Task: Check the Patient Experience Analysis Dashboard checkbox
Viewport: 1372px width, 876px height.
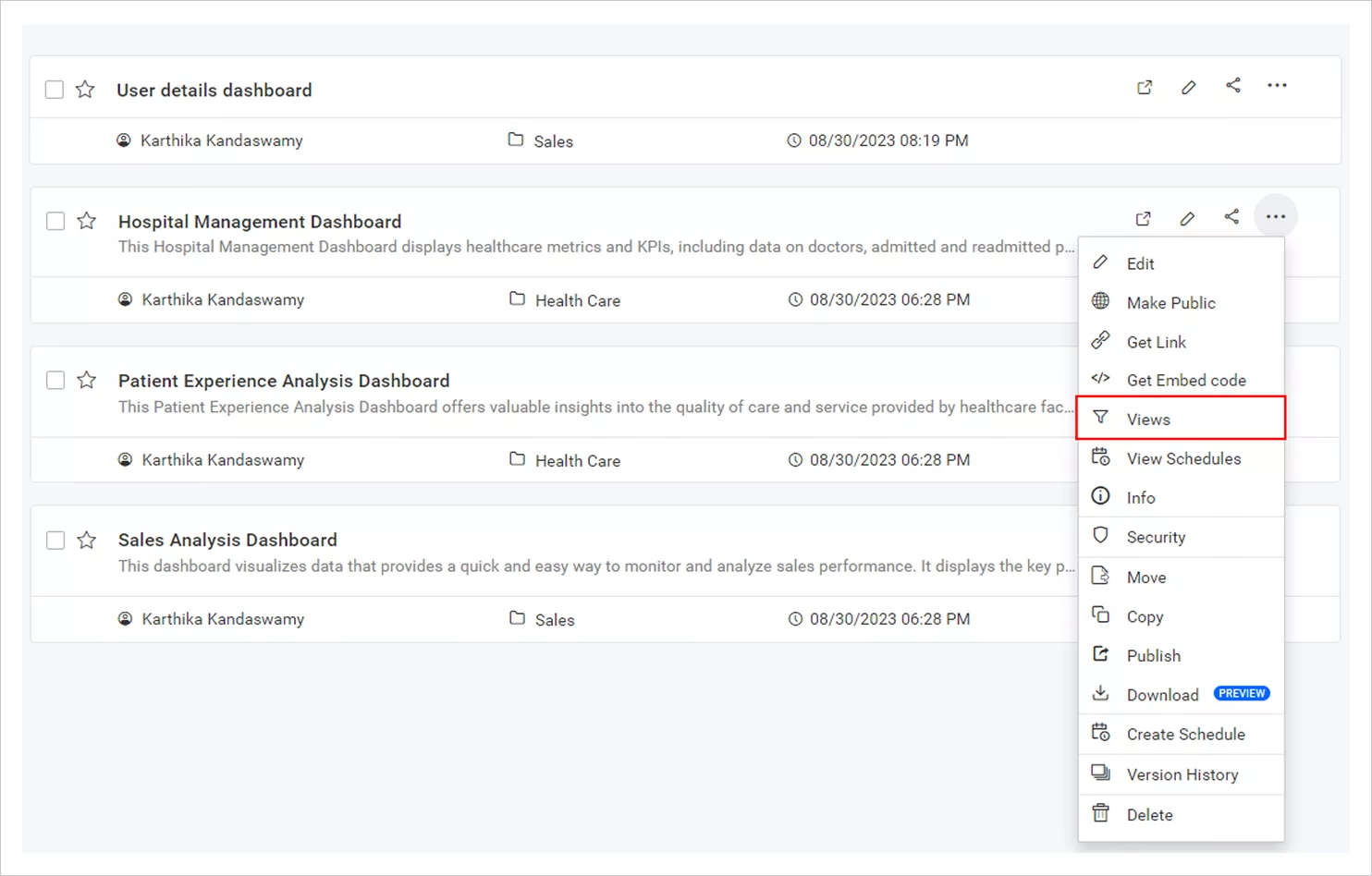Action: coord(55,380)
